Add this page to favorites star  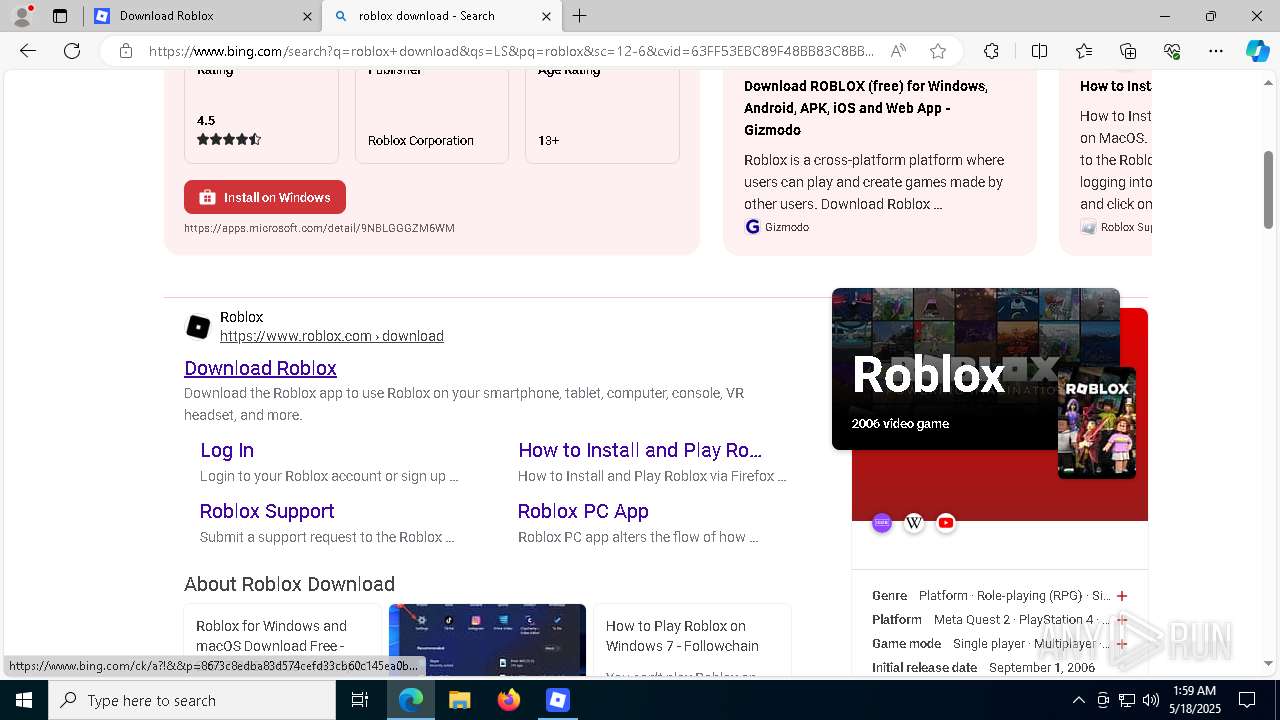click(x=938, y=51)
